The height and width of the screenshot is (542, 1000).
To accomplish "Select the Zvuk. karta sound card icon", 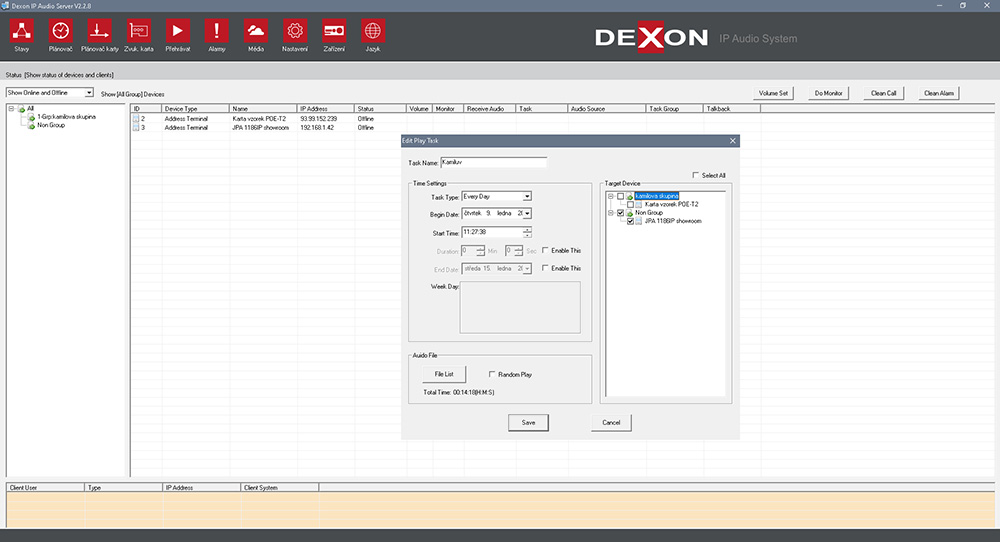I will [x=139, y=31].
